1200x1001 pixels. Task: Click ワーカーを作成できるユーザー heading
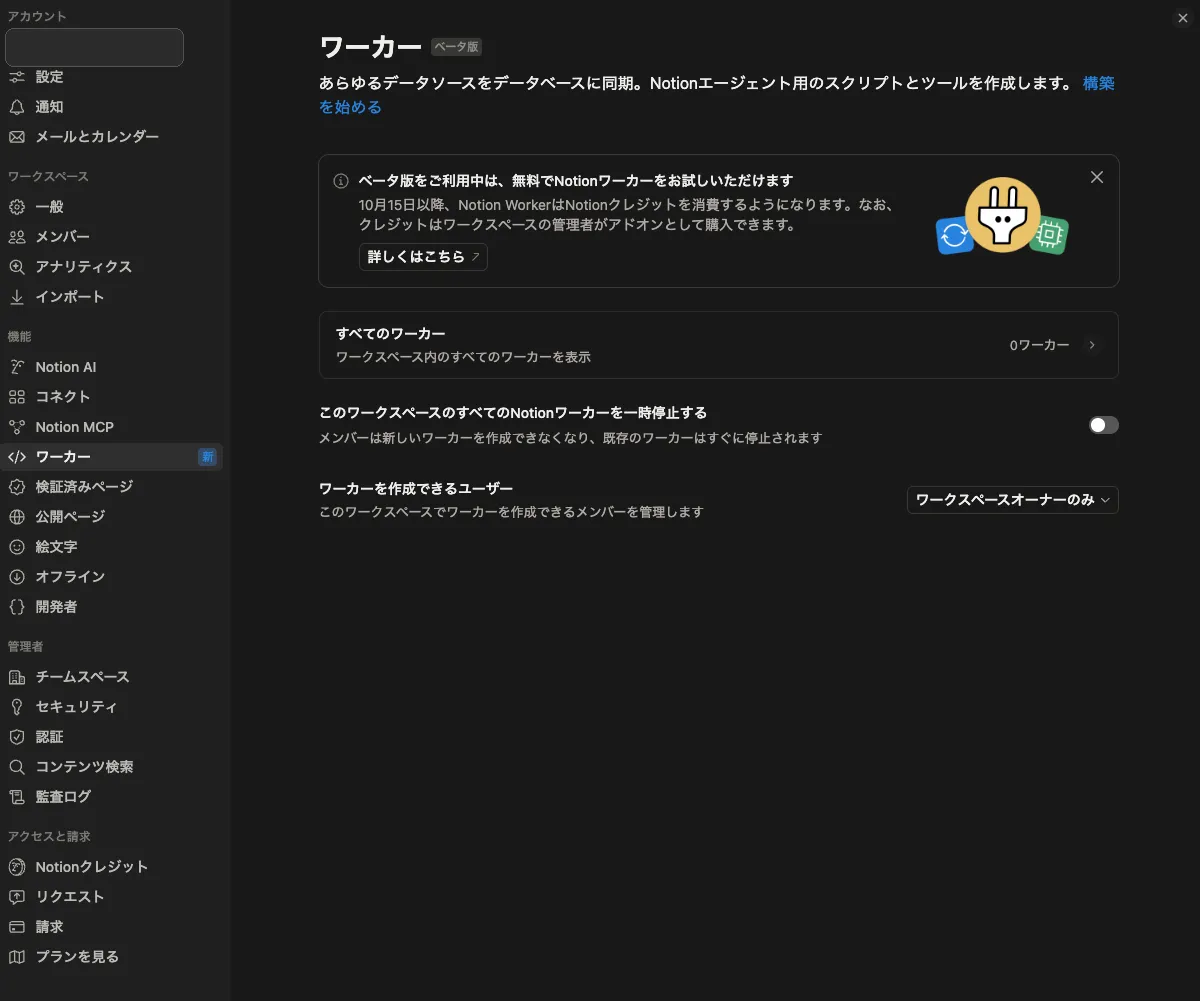[x=416, y=489]
